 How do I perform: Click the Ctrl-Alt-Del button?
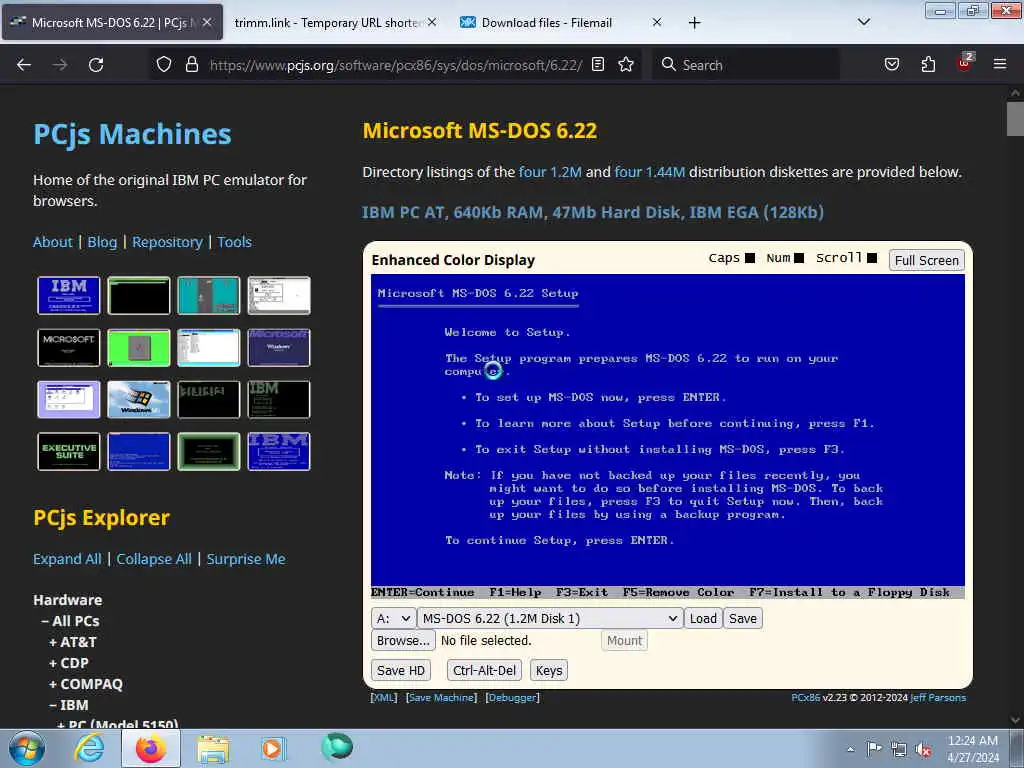485,671
